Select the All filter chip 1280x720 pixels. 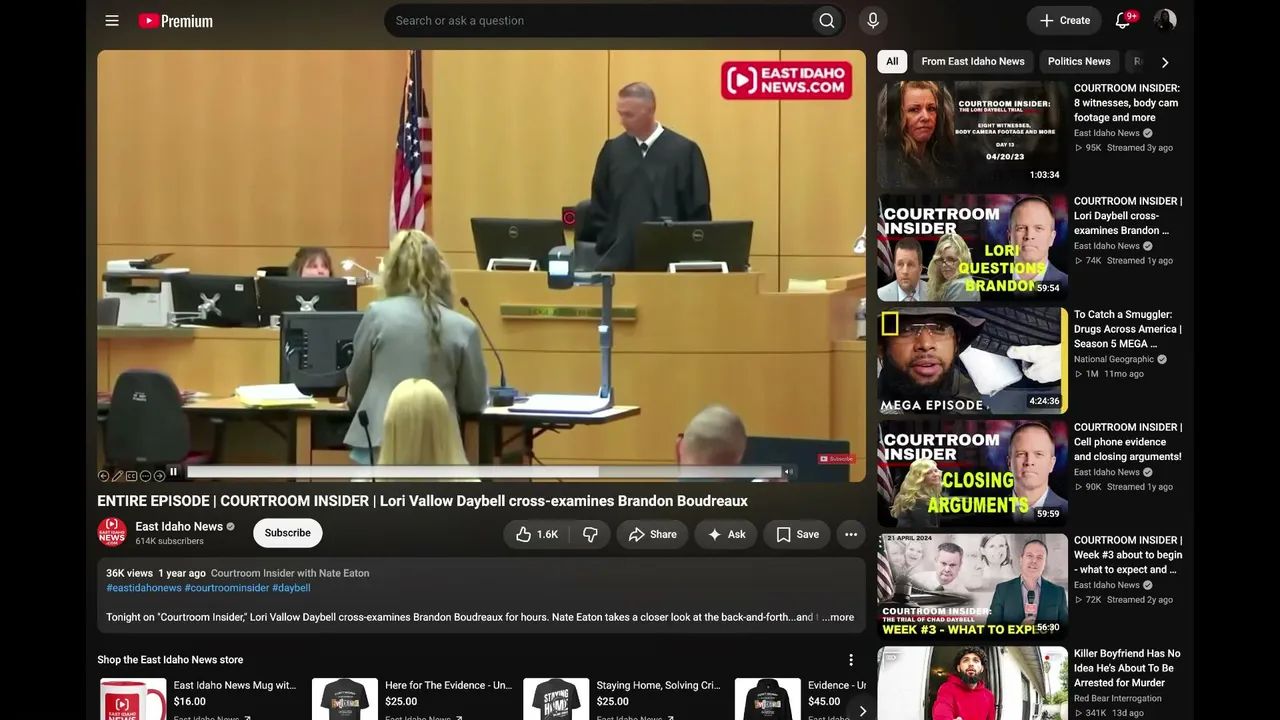pos(892,61)
